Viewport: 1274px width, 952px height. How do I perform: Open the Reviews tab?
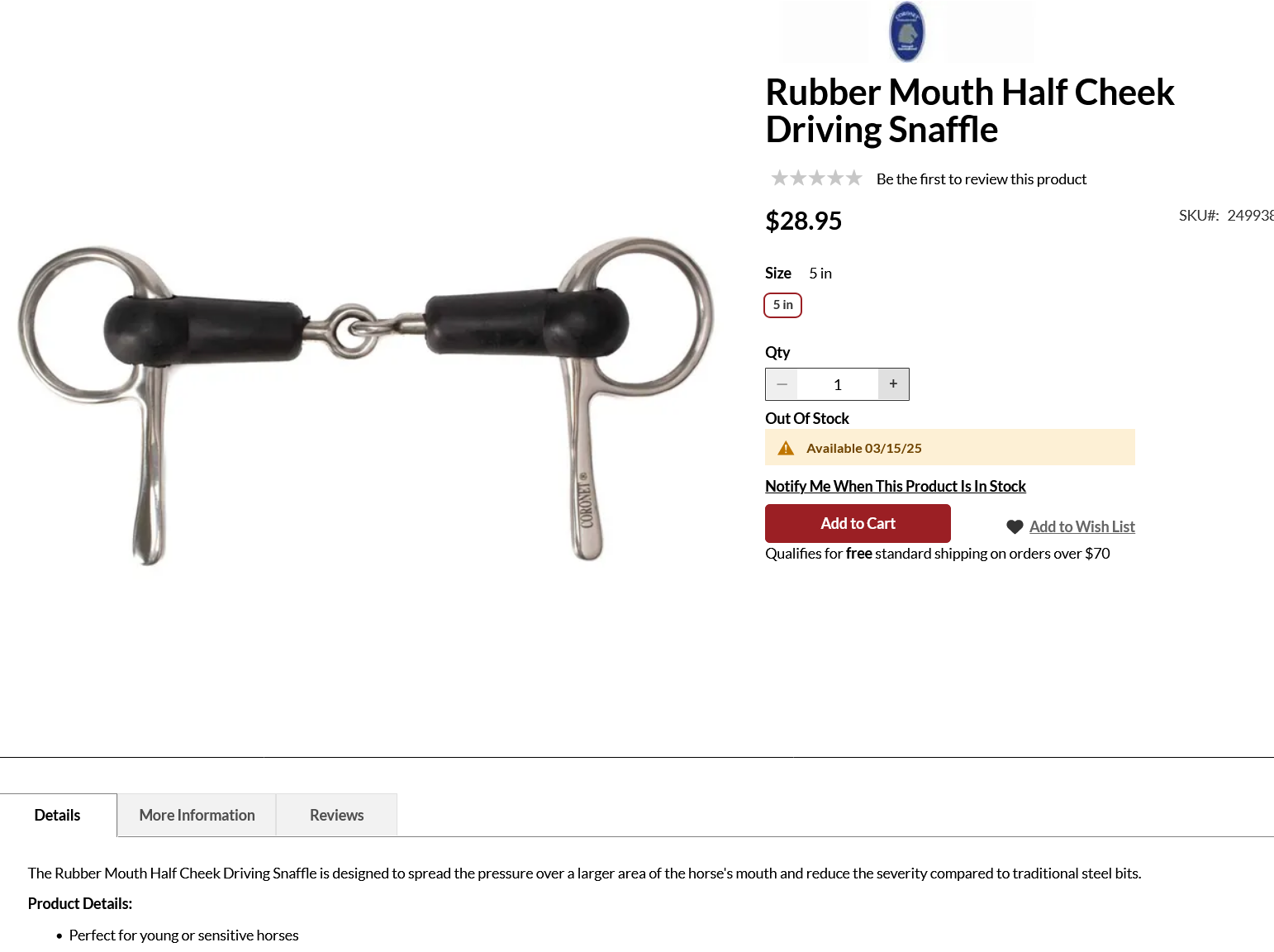(x=336, y=816)
